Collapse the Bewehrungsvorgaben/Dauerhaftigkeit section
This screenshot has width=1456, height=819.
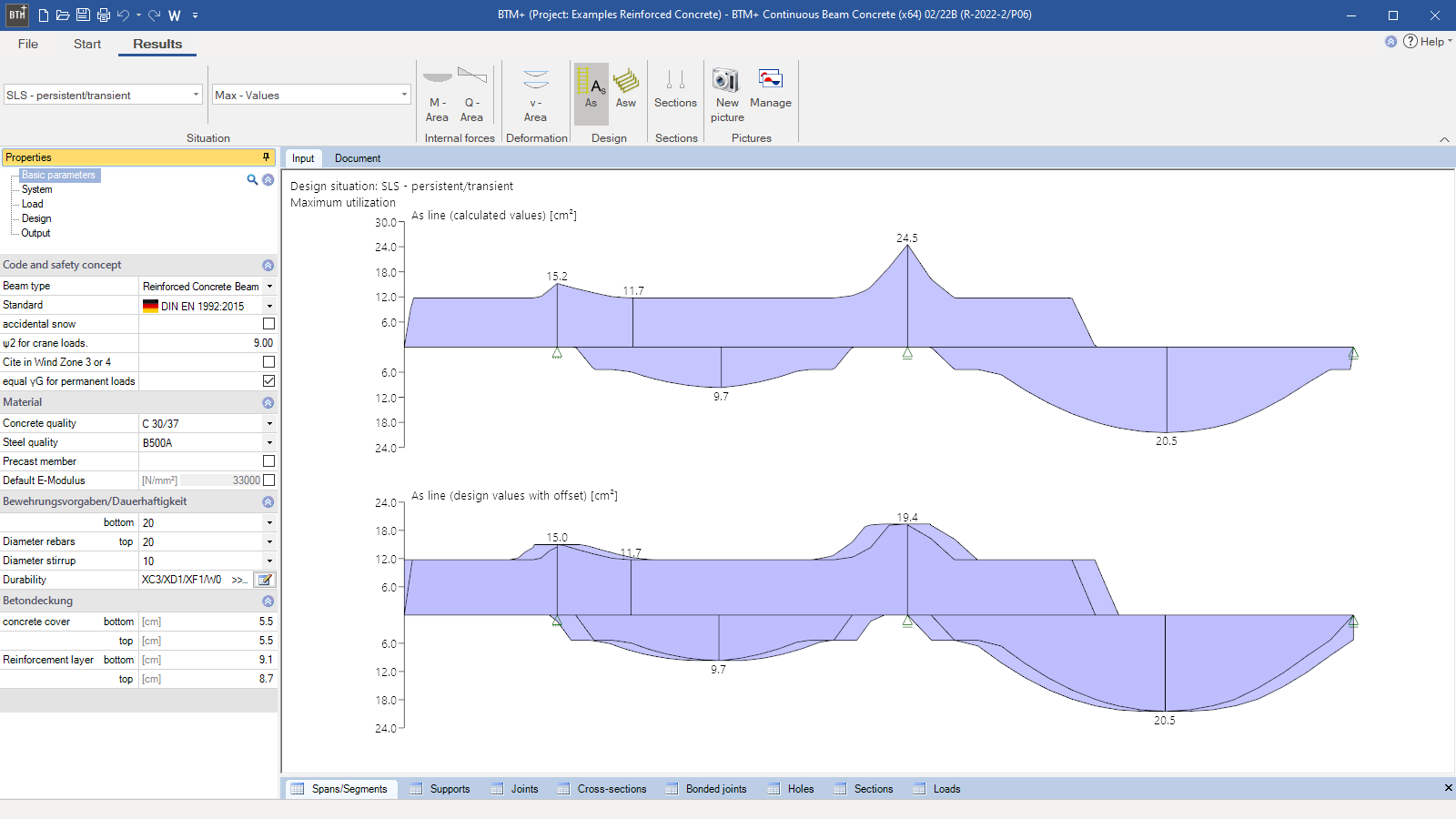268,501
